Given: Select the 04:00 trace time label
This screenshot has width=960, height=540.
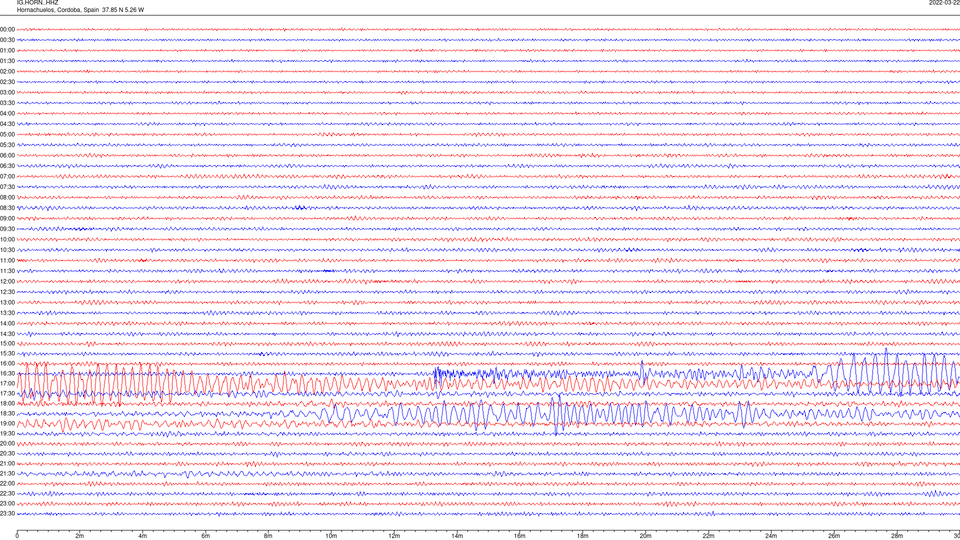Looking at the screenshot, I should pos(7,113).
